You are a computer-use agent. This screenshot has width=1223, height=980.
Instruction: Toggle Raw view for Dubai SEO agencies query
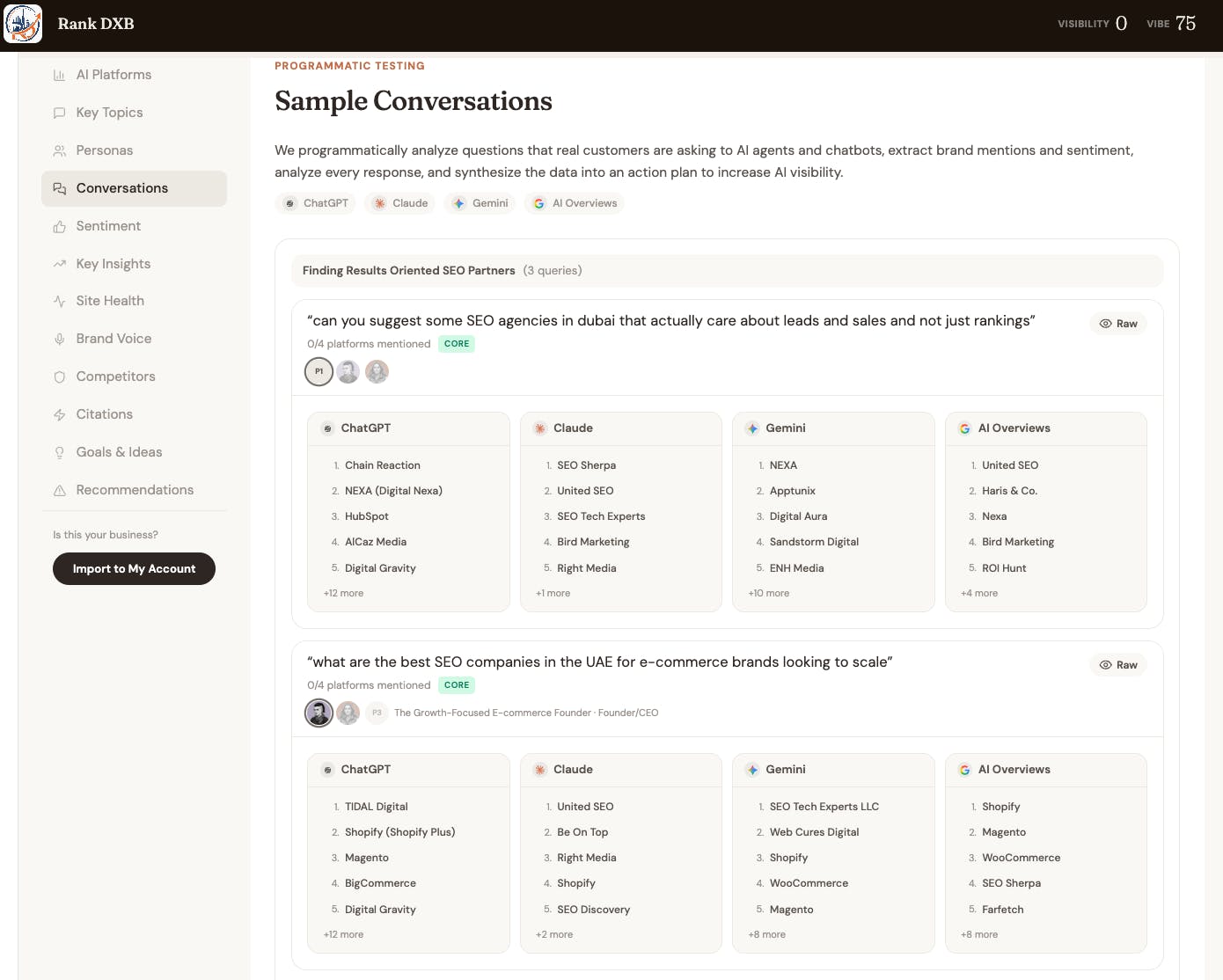(x=1118, y=324)
